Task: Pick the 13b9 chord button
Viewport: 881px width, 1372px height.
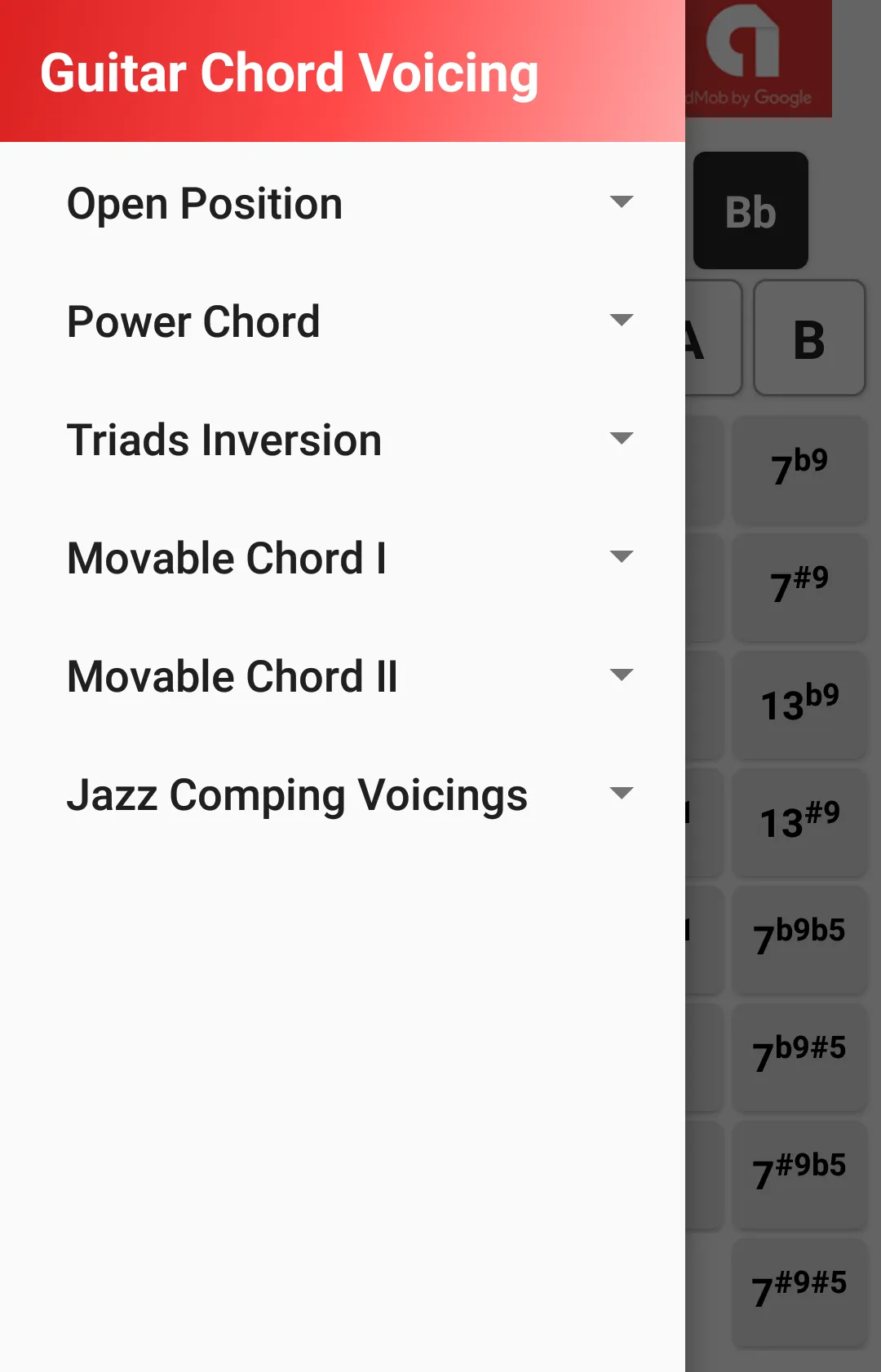Action: [799, 704]
